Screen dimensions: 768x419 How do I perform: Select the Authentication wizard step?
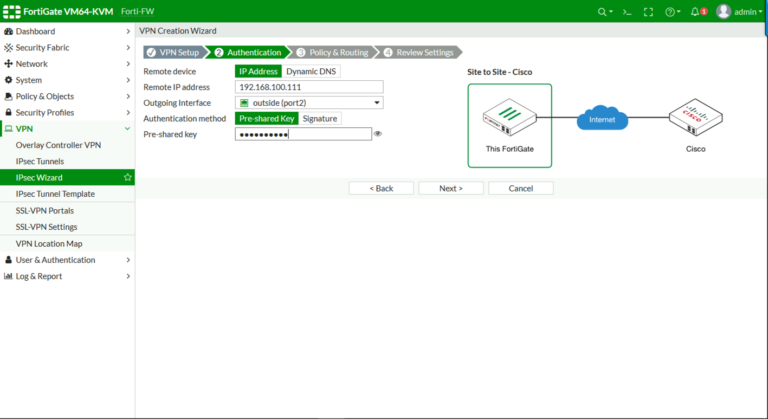pos(248,52)
